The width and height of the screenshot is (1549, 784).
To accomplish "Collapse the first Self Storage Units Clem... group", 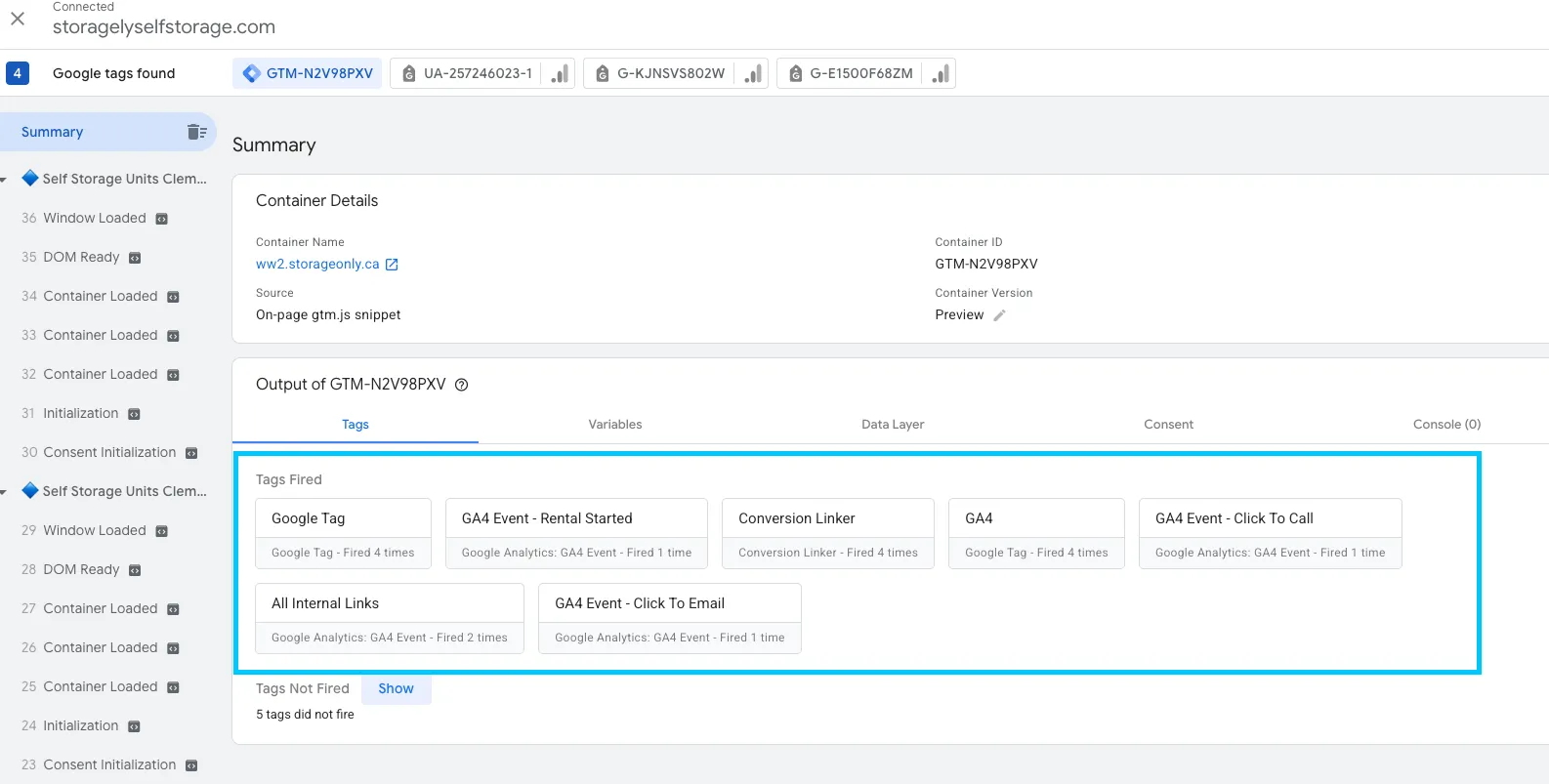I will pos(4,180).
